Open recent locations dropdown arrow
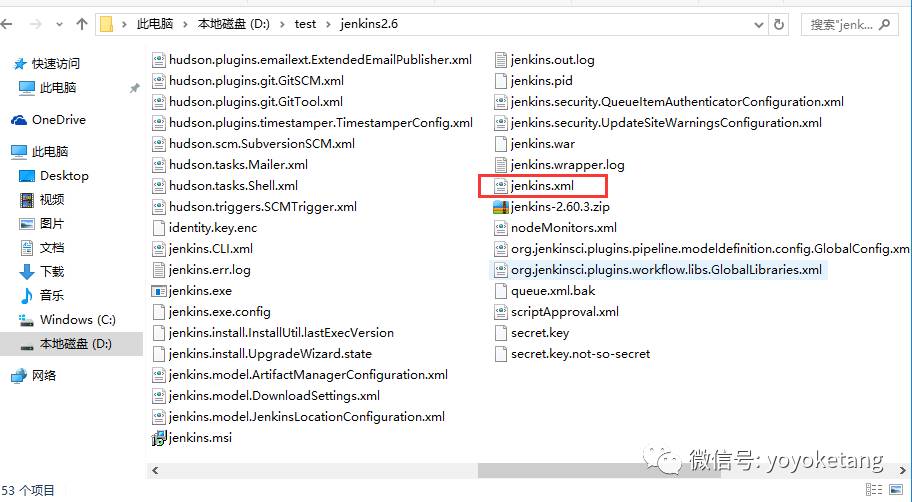Image resolution: width=912 pixels, height=502 pixels. click(x=59, y=25)
